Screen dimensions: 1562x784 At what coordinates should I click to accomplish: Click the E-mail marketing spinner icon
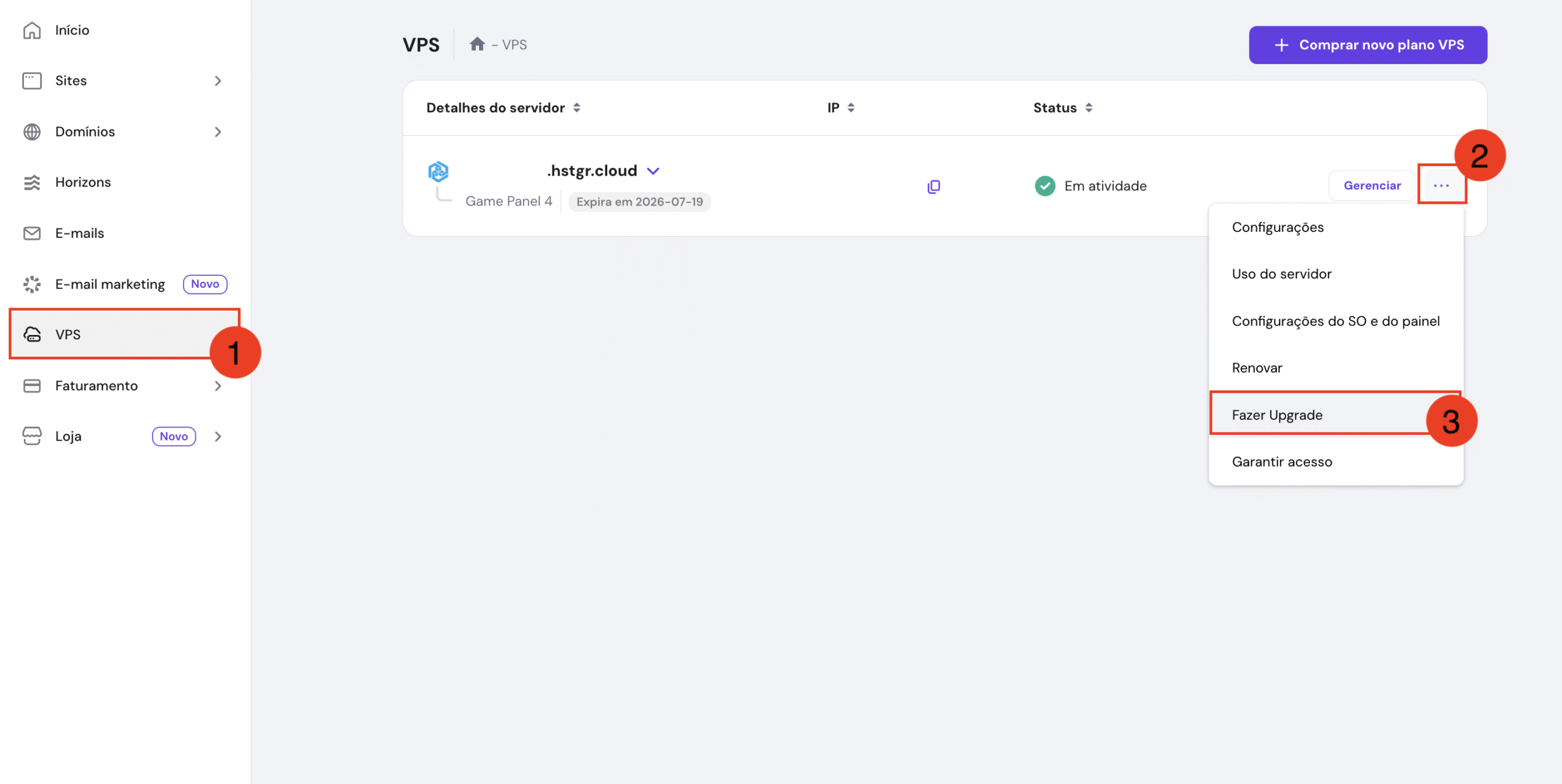click(32, 284)
